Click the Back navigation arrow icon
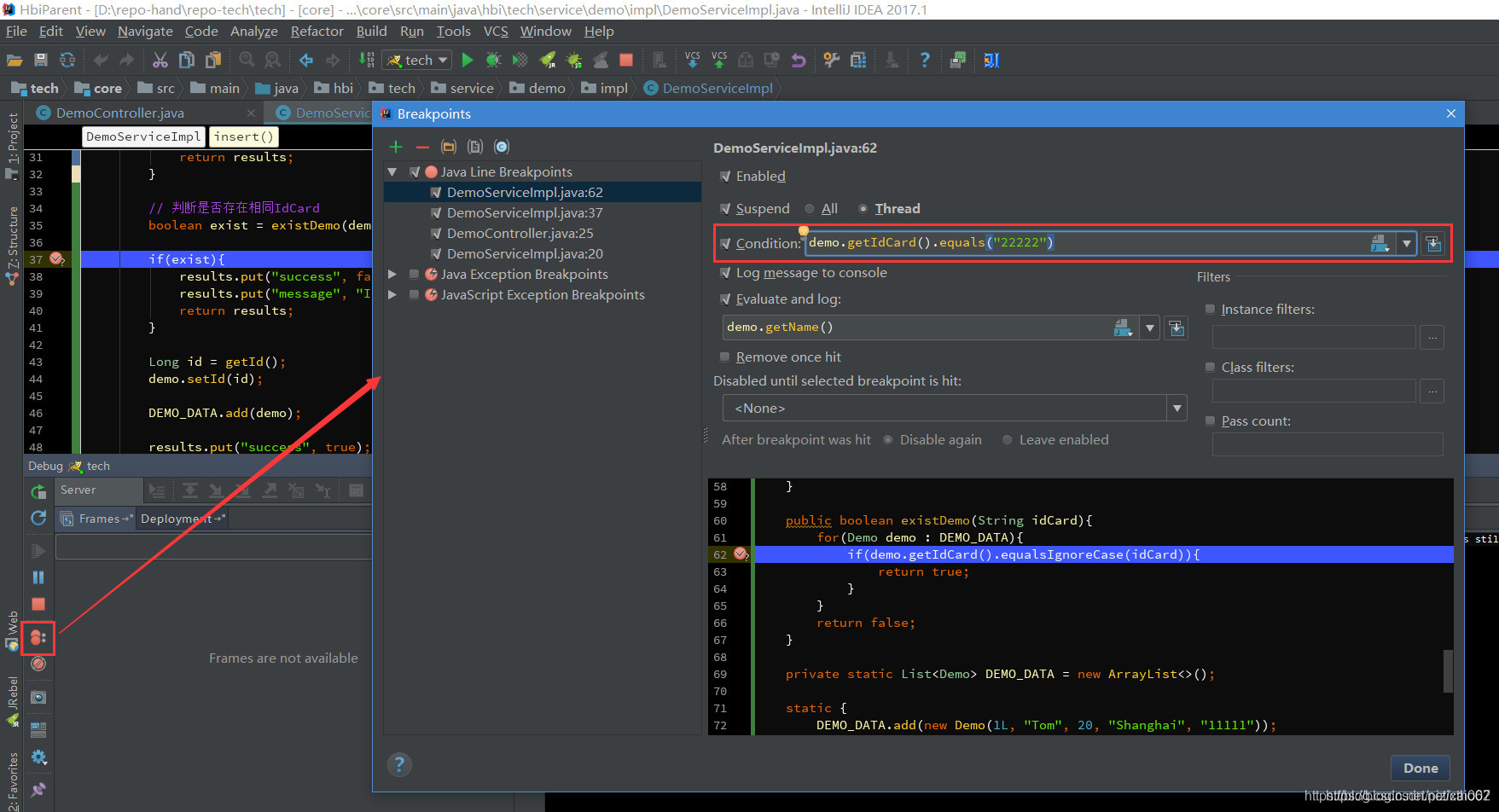1499x812 pixels. (x=306, y=61)
